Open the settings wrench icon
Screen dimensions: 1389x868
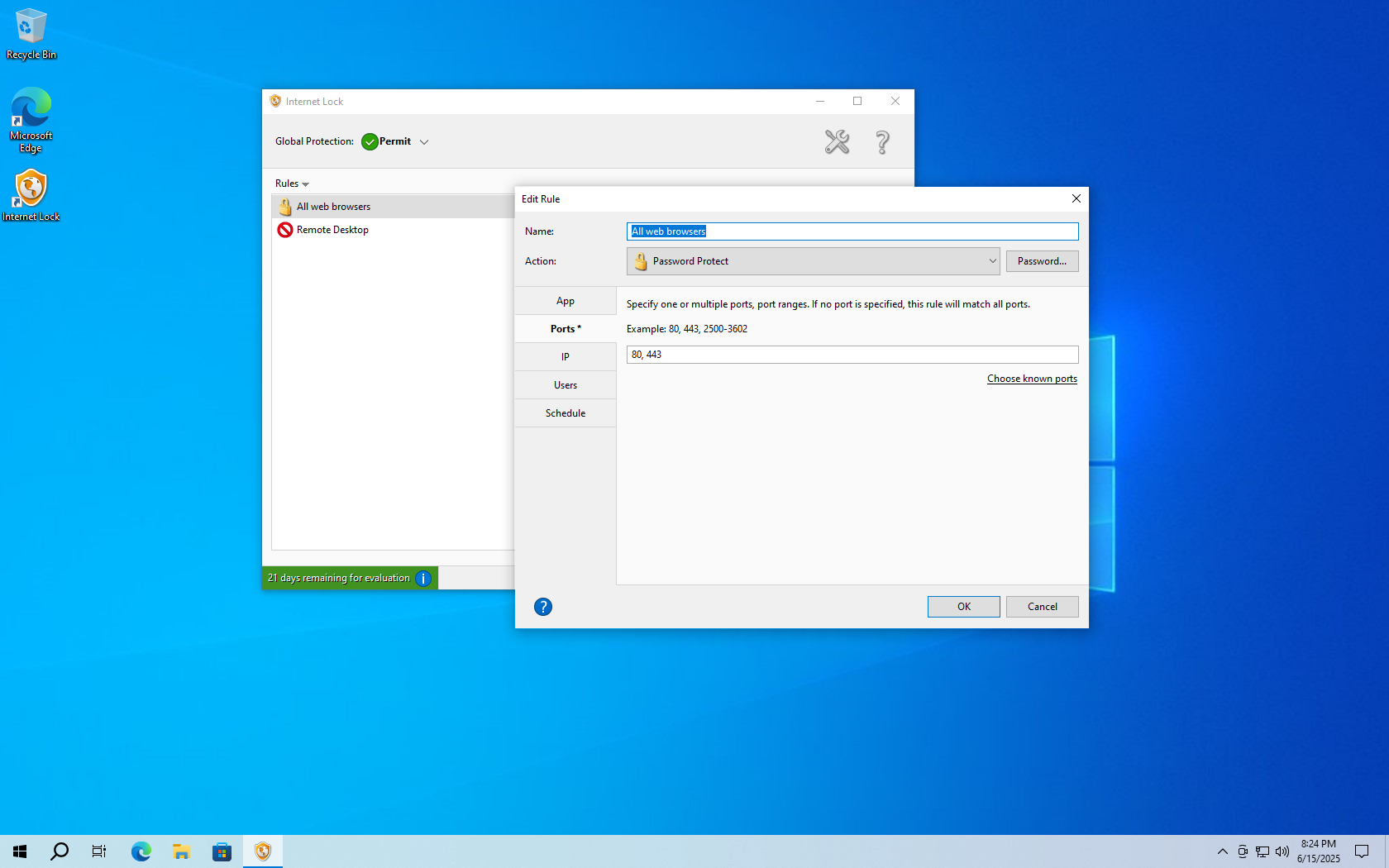(x=837, y=141)
